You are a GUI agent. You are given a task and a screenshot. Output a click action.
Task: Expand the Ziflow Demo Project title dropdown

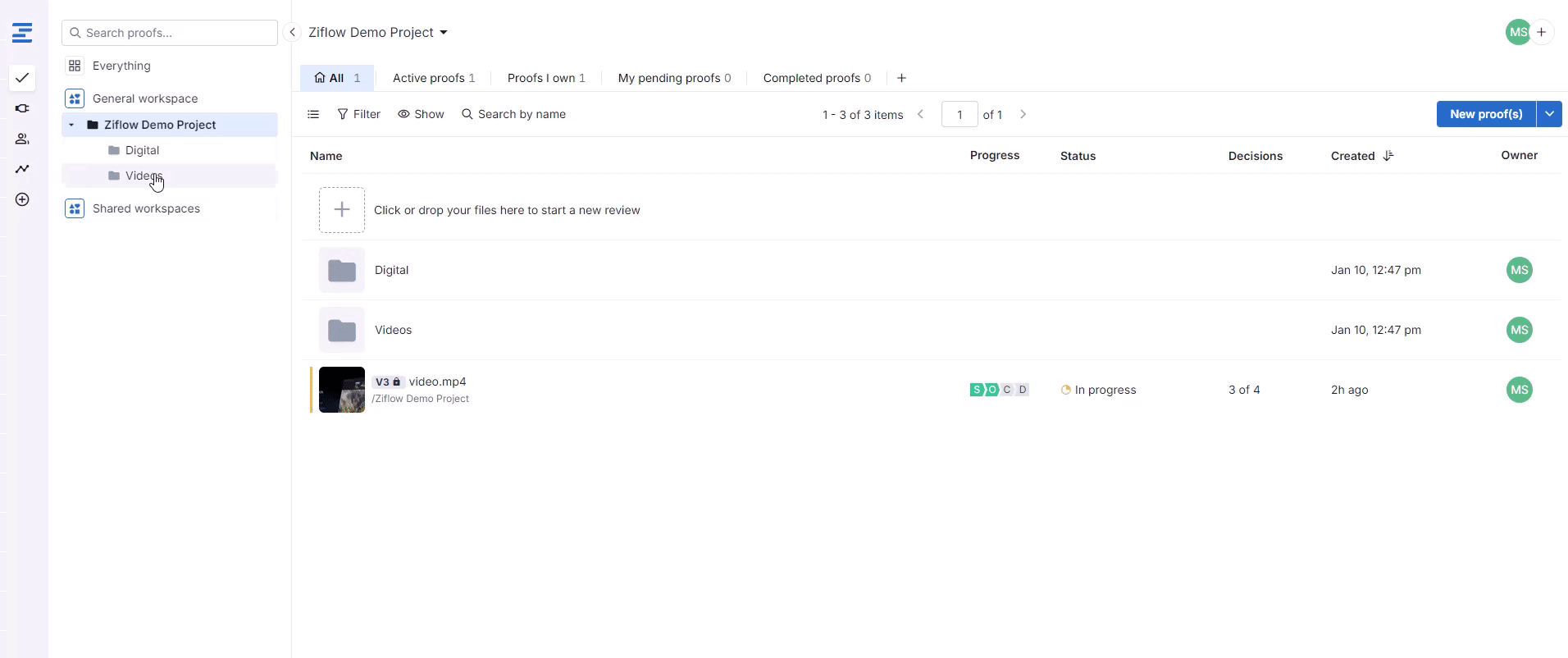444,33
